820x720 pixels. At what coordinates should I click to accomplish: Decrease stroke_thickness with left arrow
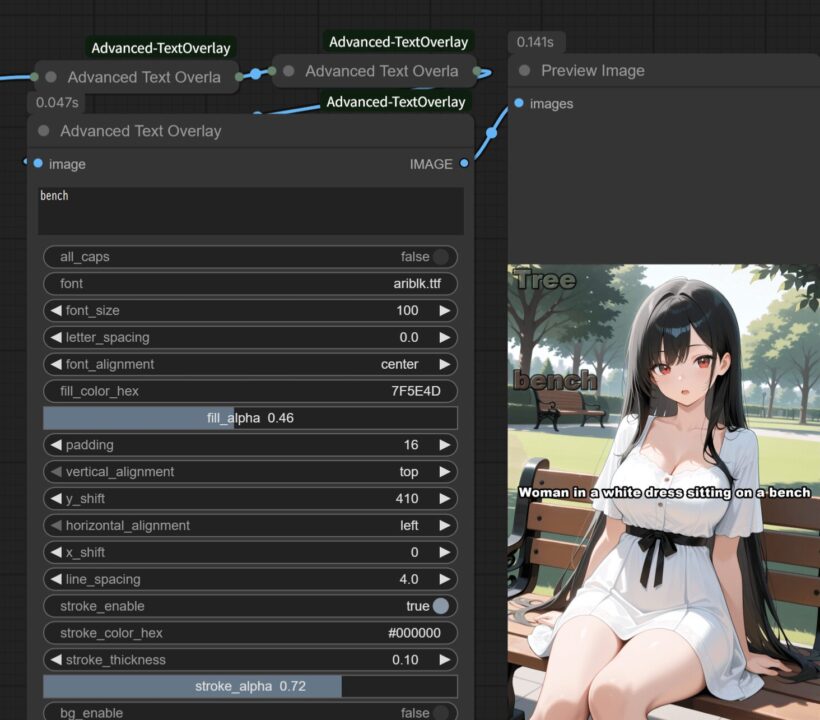tap(56, 660)
